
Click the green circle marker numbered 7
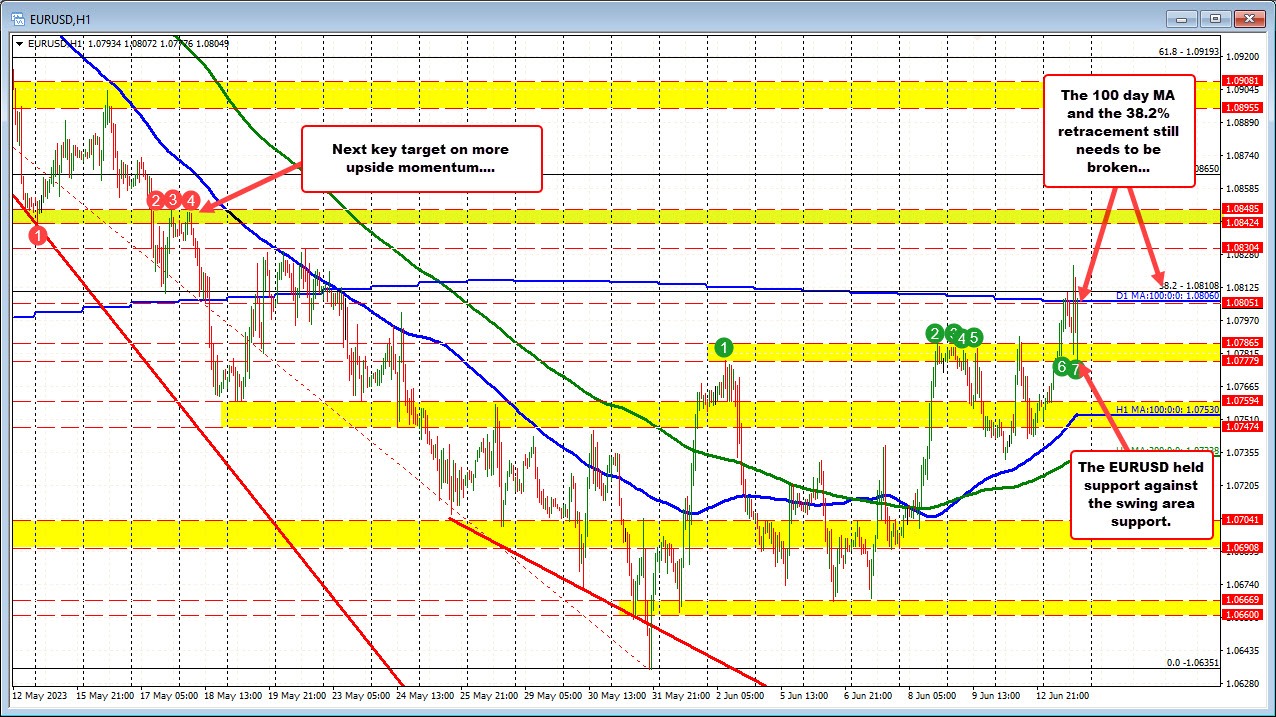click(x=1076, y=368)
